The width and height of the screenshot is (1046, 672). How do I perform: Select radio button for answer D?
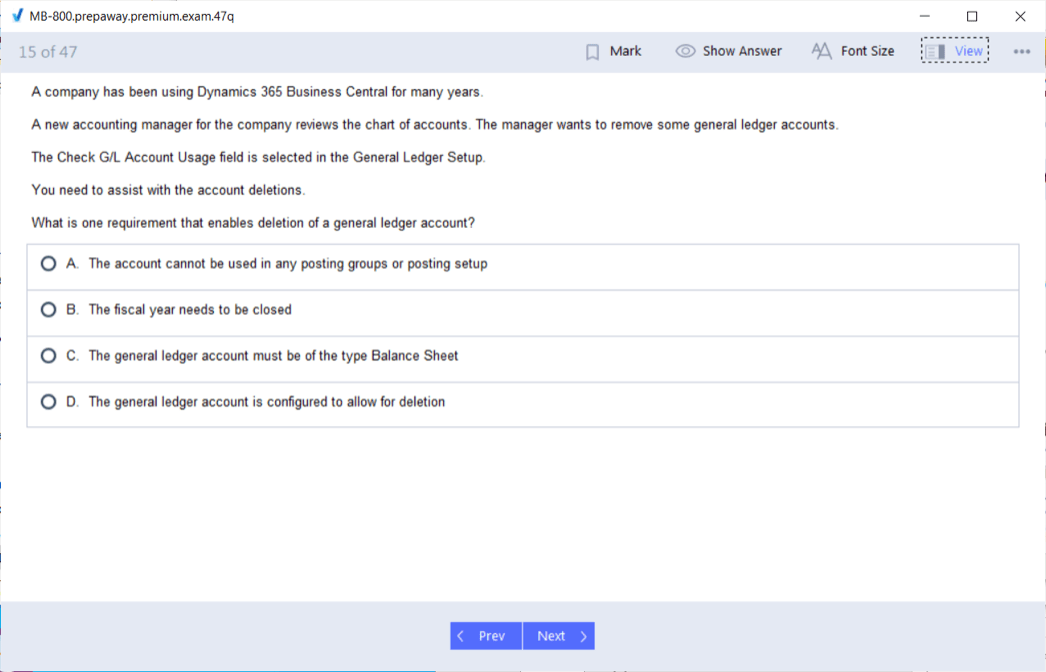pos(48,402)
